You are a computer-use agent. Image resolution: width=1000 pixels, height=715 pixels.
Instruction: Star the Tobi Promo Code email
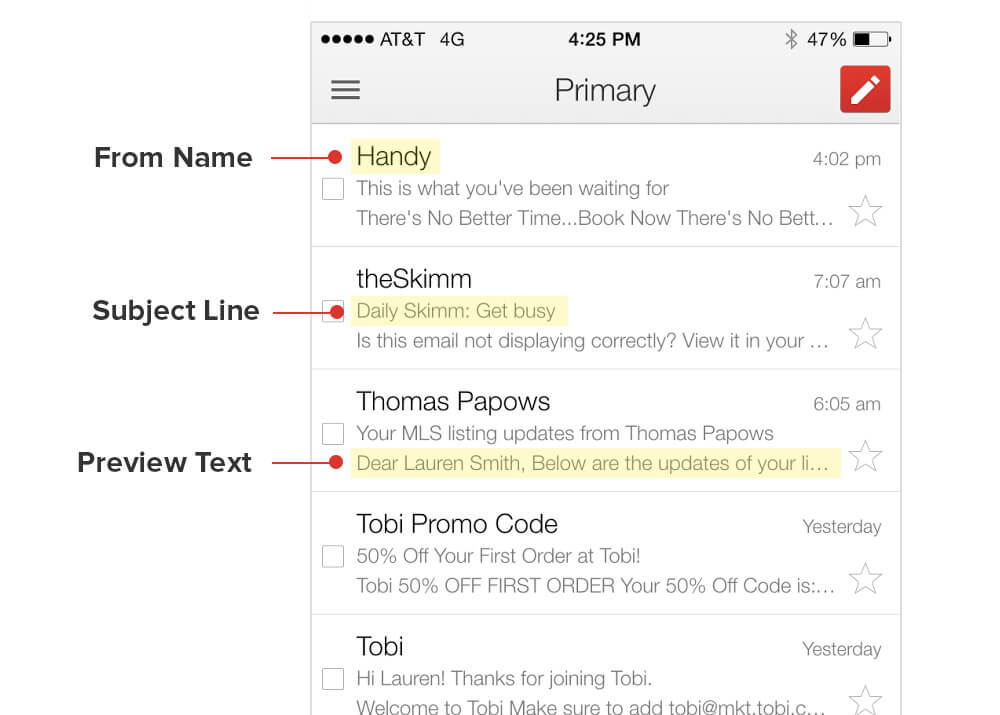pyautogui.click(x=865, y=579)
